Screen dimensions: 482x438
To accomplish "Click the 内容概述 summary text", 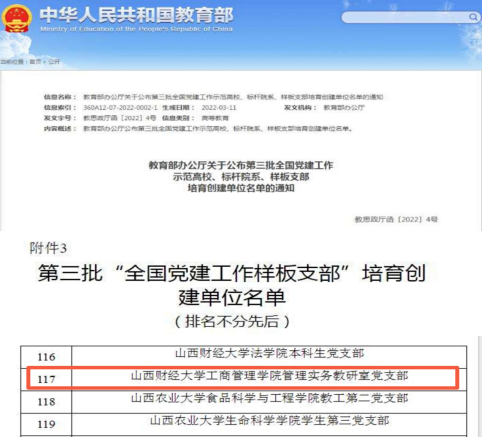I will [x=218, y=129].
